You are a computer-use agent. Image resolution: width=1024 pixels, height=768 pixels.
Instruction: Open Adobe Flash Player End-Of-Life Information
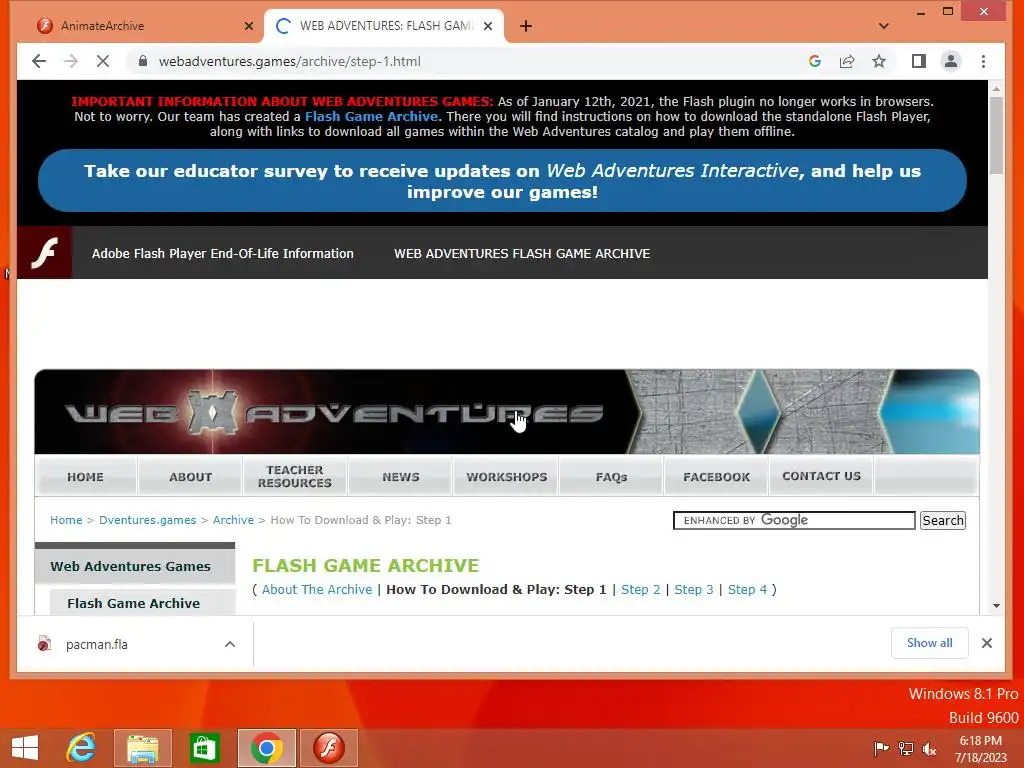[223, 253]
